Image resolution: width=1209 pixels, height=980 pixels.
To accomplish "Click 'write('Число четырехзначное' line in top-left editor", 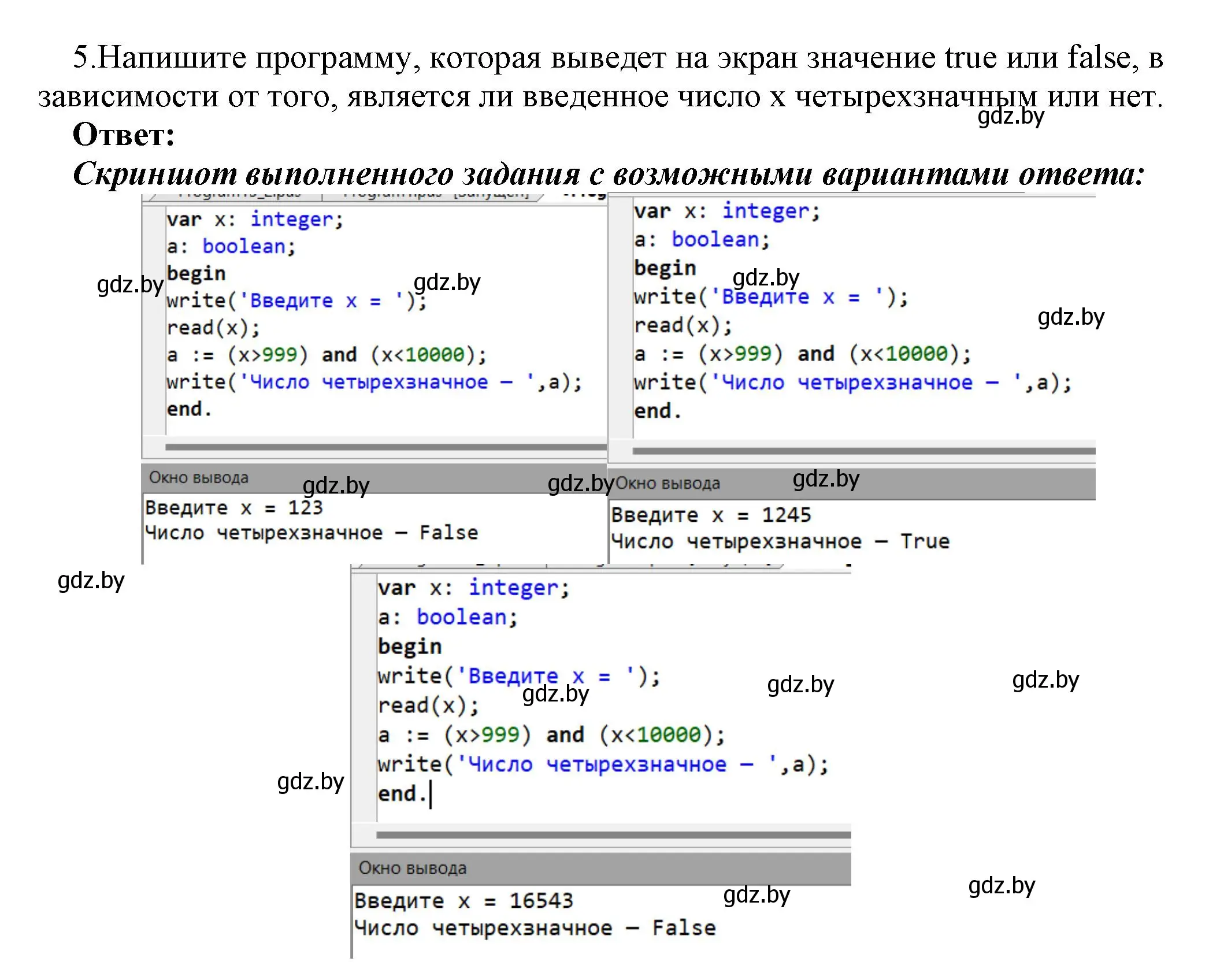I will point(374,382).
